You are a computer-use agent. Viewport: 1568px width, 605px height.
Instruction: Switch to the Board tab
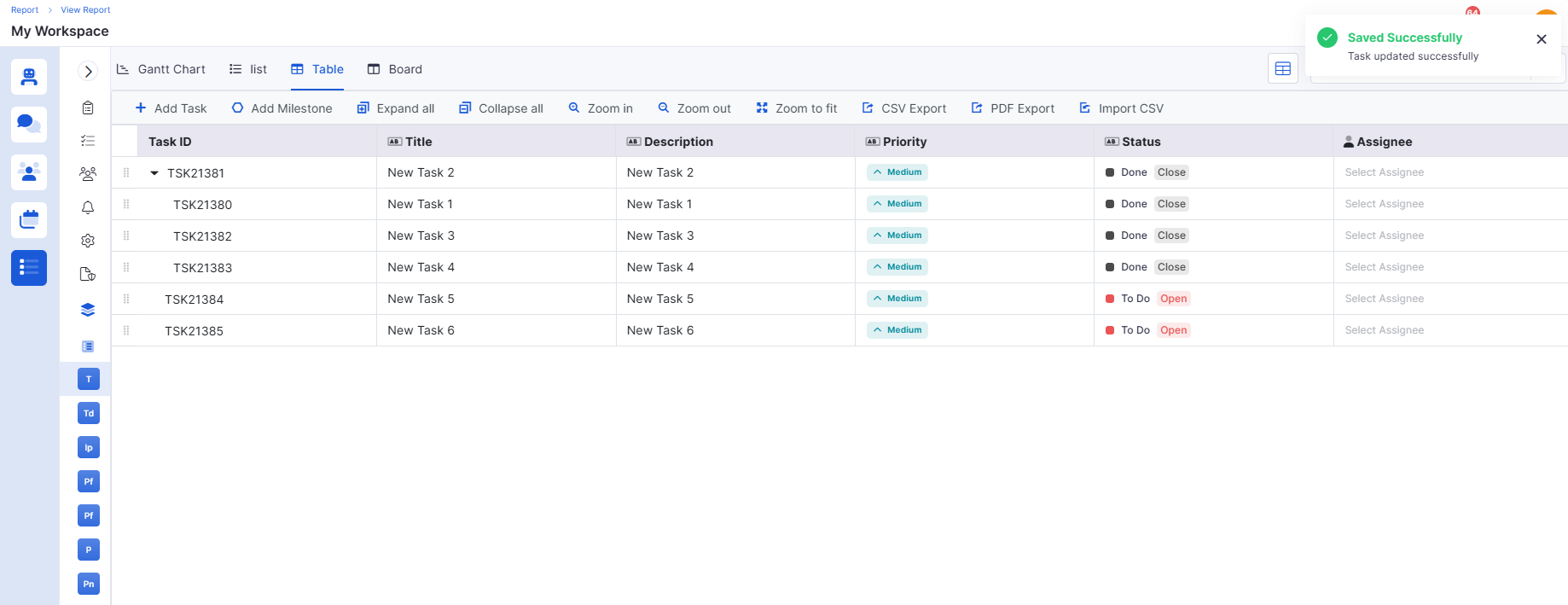click(x=395, y=69)
